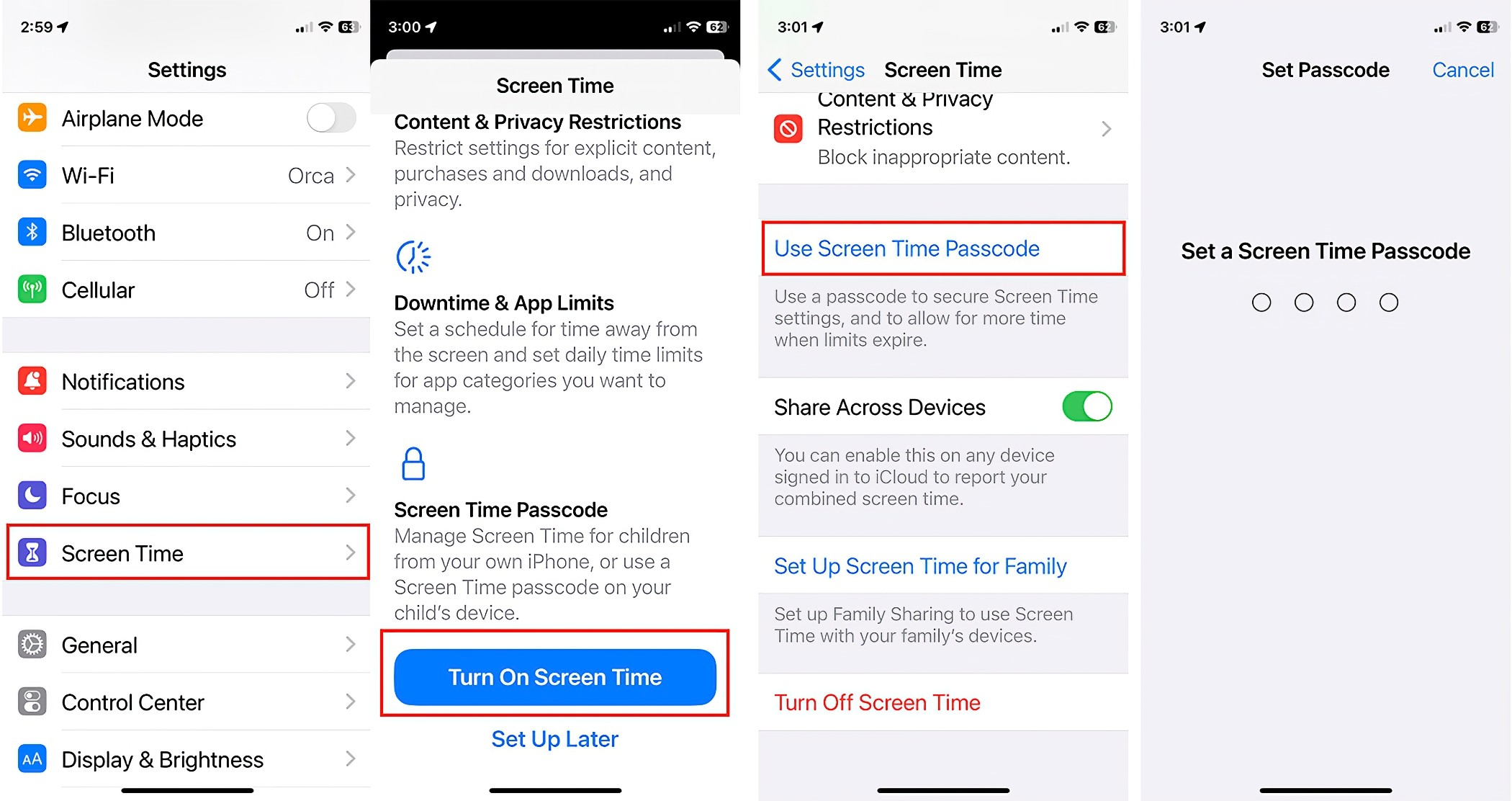Screen dimensions: 1512x801
Task: Expand the Notifications settings row
Action: [x=185, y=381]
